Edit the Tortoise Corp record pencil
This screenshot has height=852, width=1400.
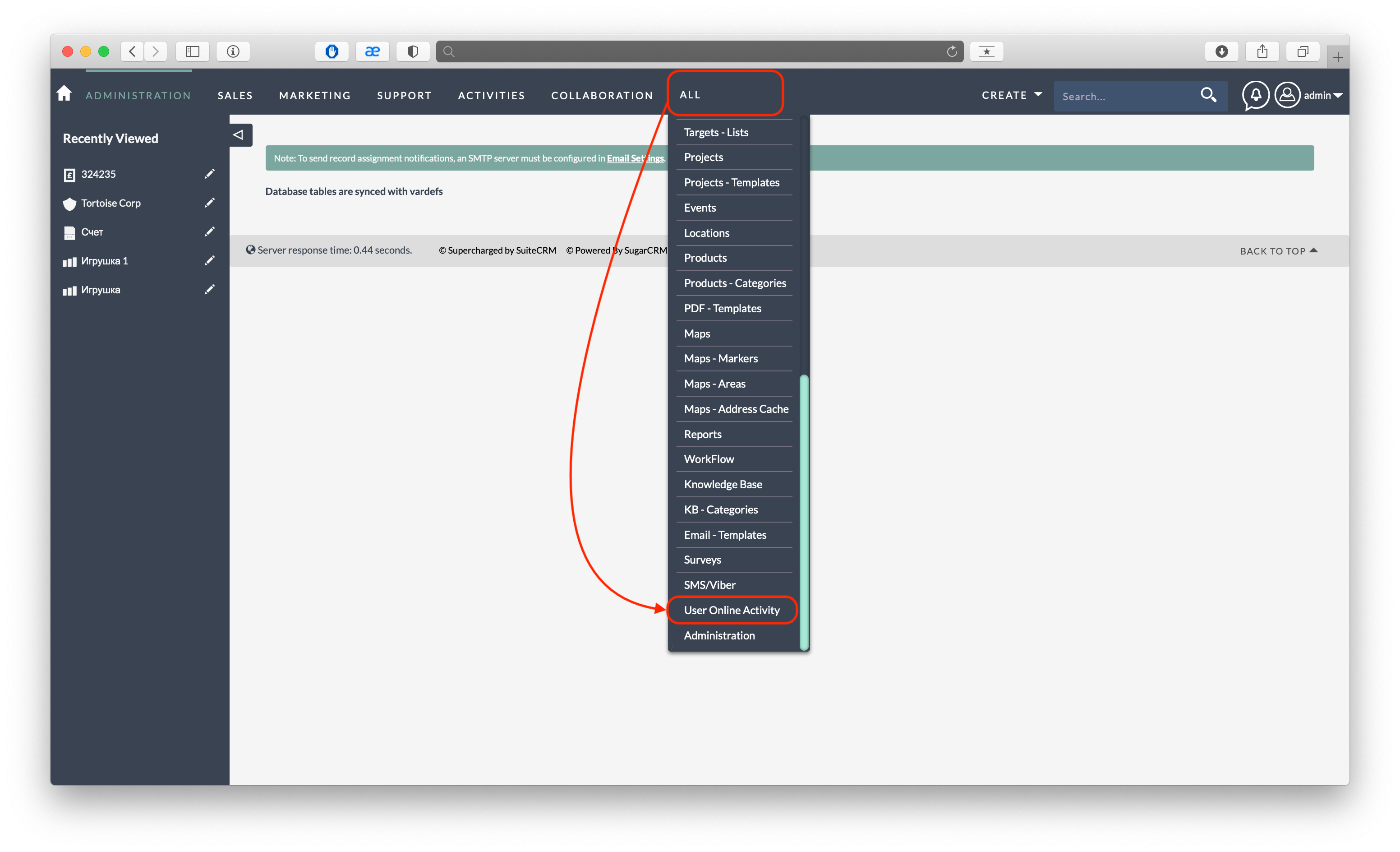210,203
